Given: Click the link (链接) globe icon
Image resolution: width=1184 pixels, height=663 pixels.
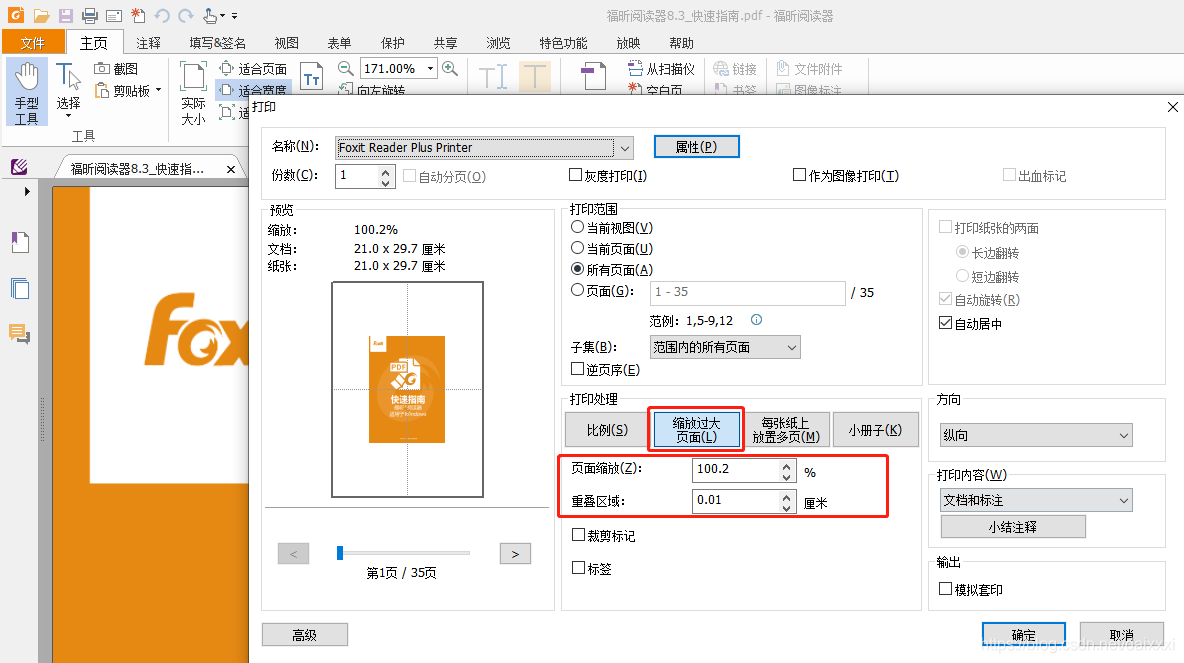Looking at the screenshot, I should coord(721,69).
